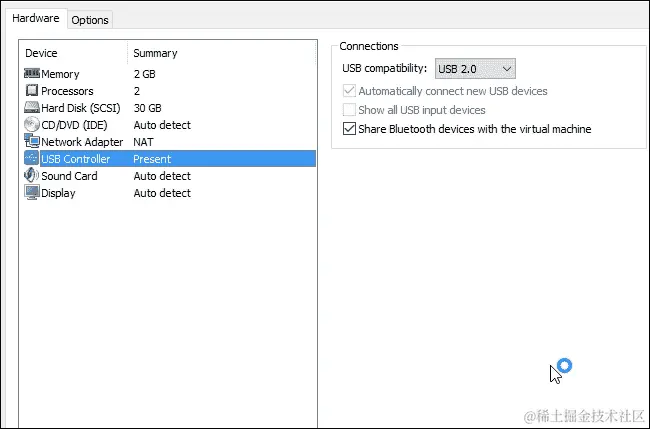Viewport: 650px width, 429px height.
Task: Click the Present summary for USB Controller
Action: click(152, 159)
